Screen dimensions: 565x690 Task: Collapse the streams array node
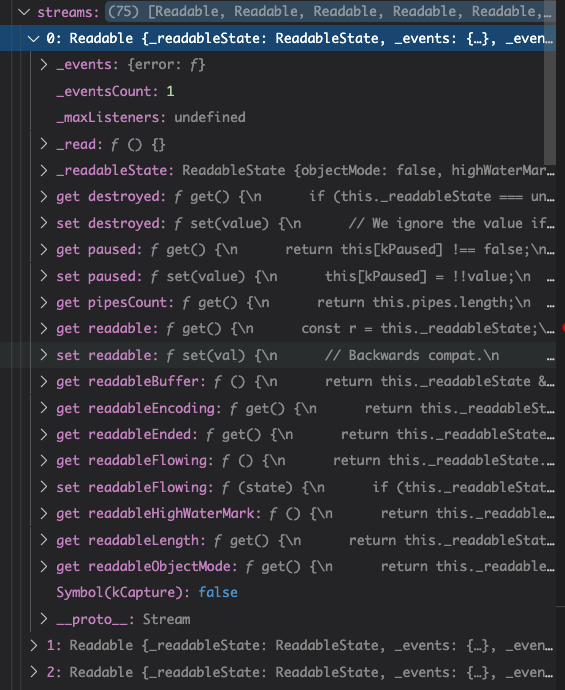coord(23,12)
